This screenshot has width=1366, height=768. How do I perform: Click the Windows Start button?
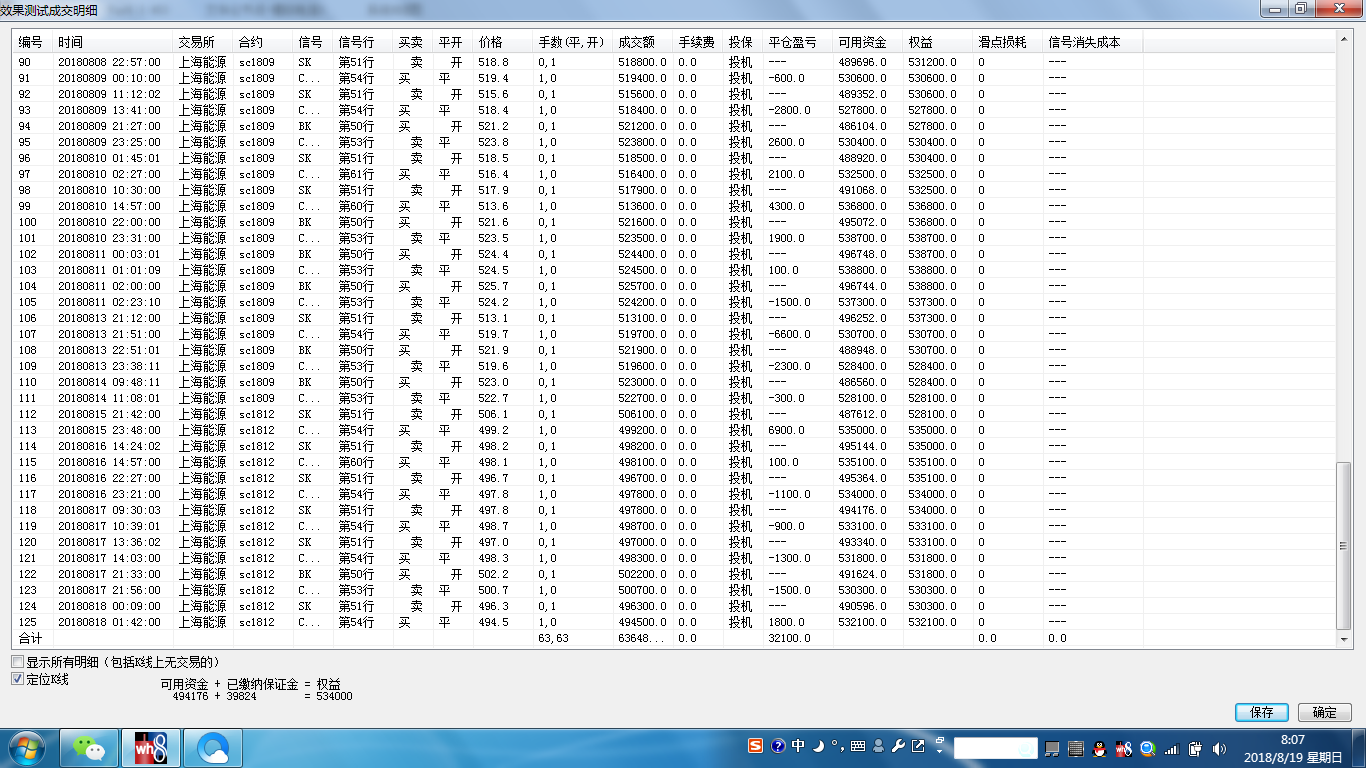point(27,747)
